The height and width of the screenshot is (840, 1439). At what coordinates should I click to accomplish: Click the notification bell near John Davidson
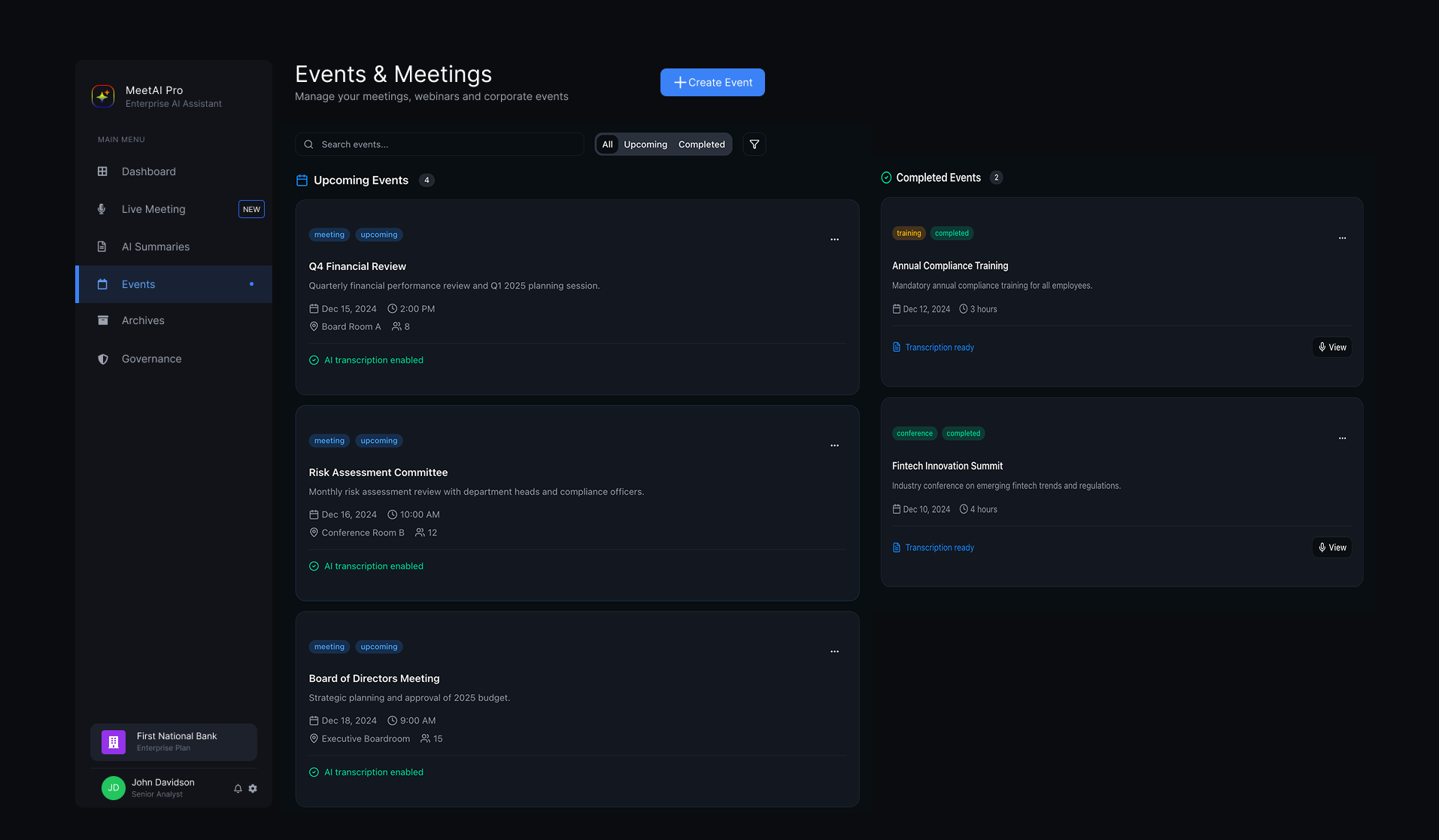click(238, 788)
